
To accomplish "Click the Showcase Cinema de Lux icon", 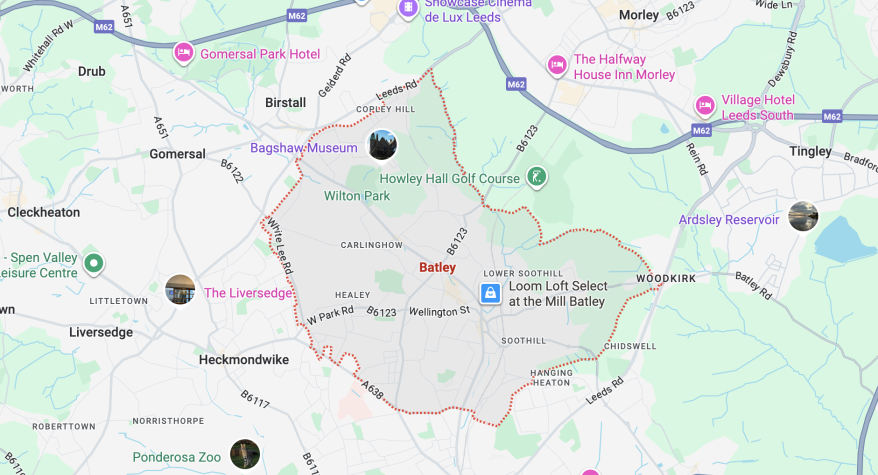I will 408,8.
